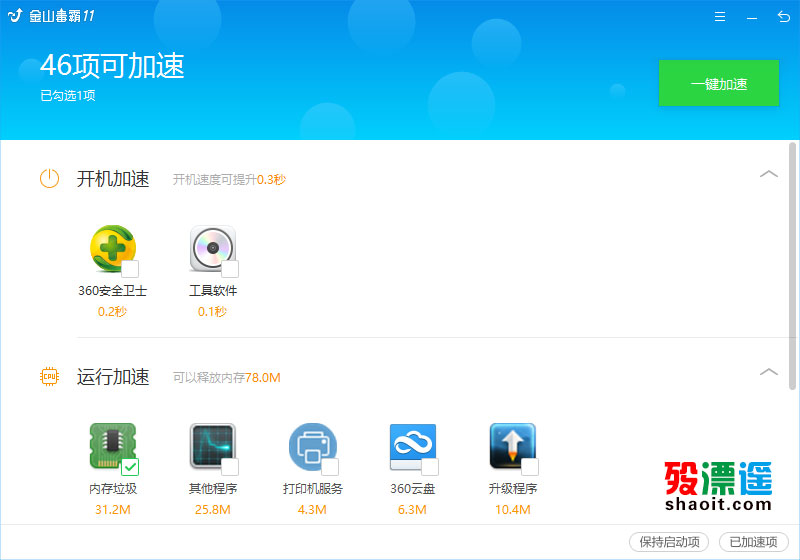Viewport: 800px width, 560px height.
Task: Check the 360云盘 checkbox
Action: click(x=430, y=467)
